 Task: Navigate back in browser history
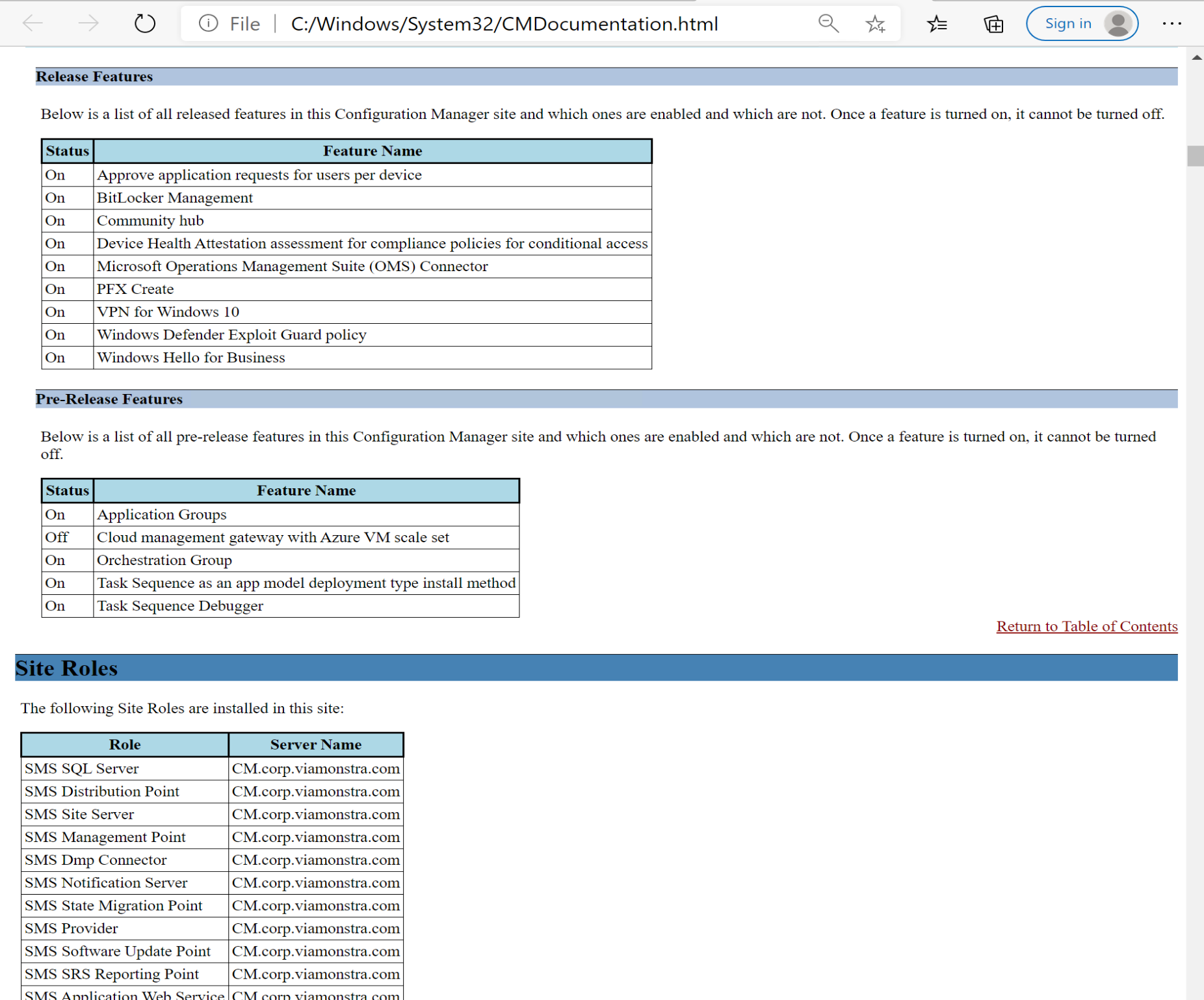click(32, 23)
